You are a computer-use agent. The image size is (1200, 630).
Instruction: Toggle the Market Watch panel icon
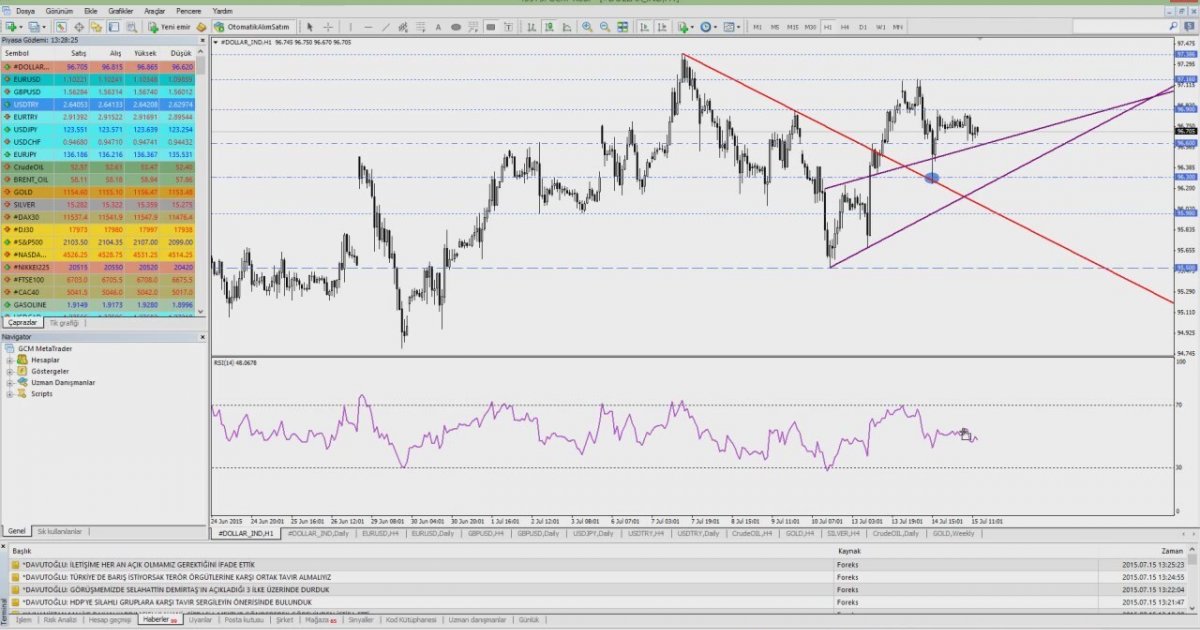pyautogui.click(x=61, y=26)
